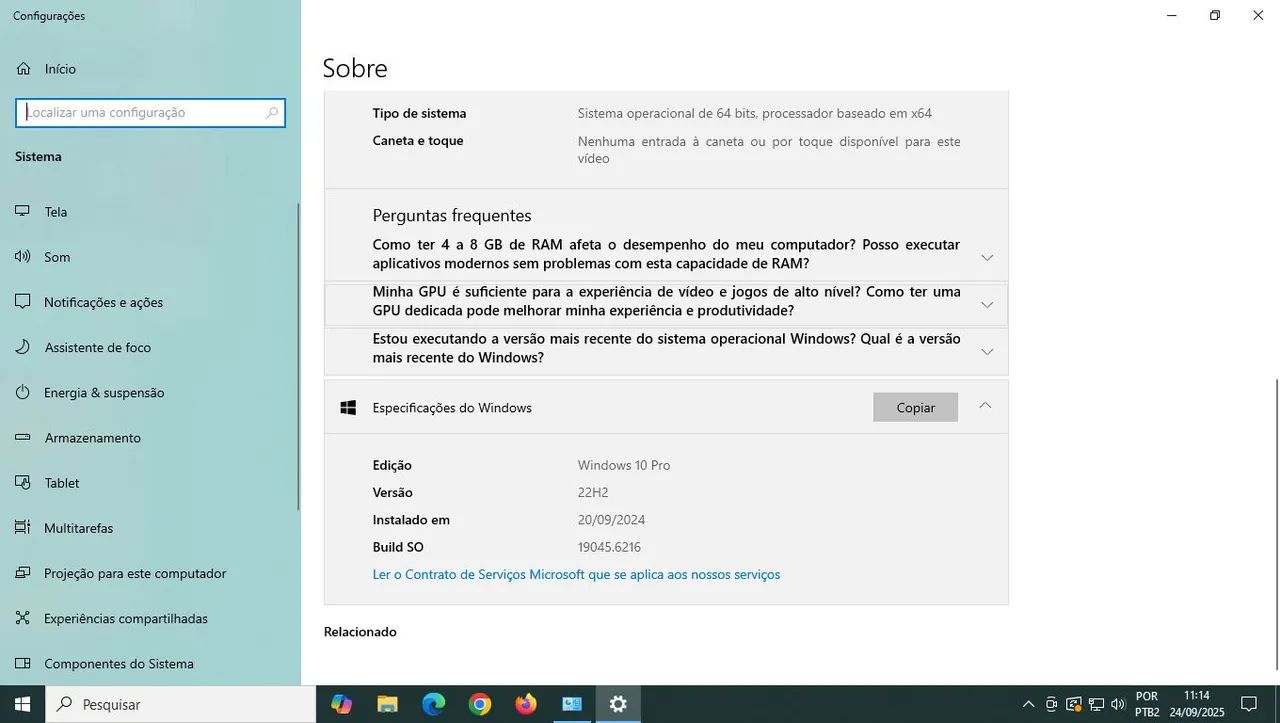Expand the latest Windows version question
1280x723 pixels.
click(986, 351)
